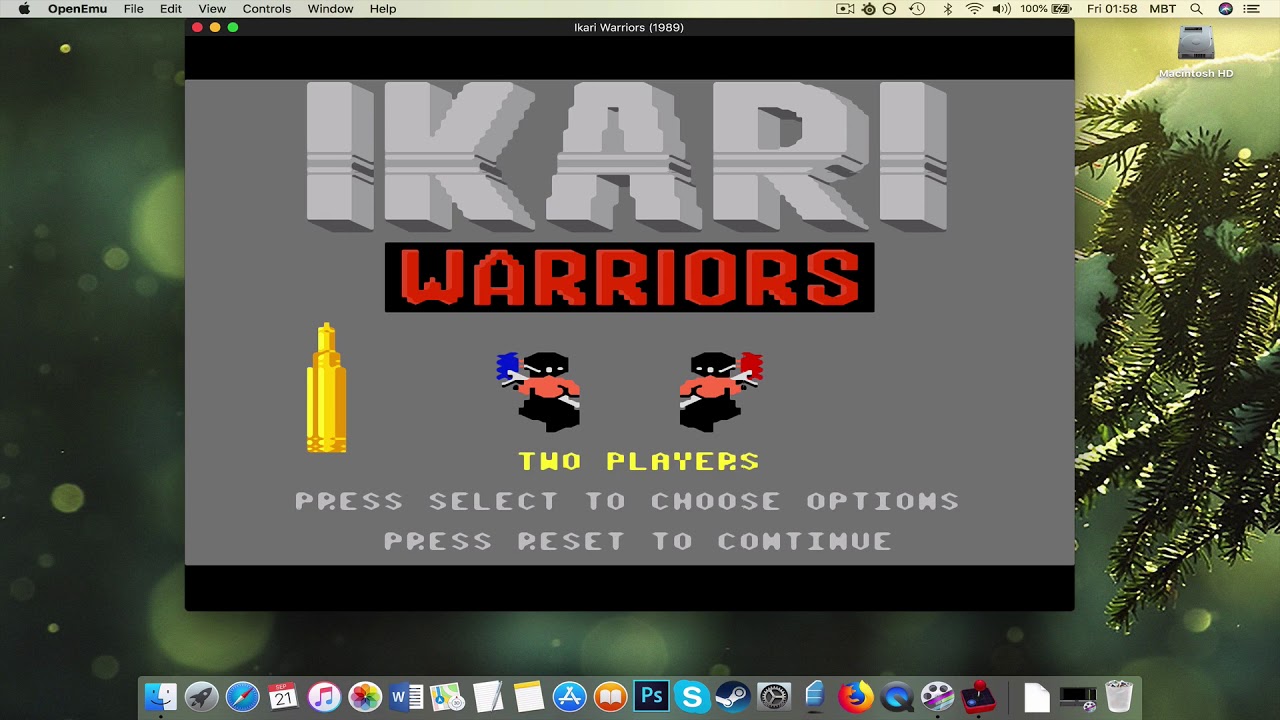The height and width of the screenshot is (720, 1280).
Task: Click Time Machine icon in menu bar
Action: tap(917, 9)
